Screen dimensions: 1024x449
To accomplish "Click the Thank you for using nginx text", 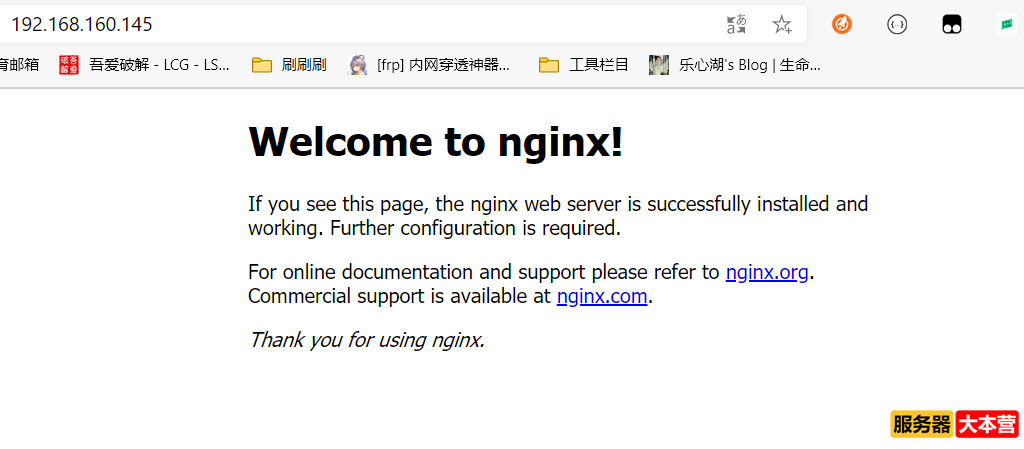I will (366, 339).
